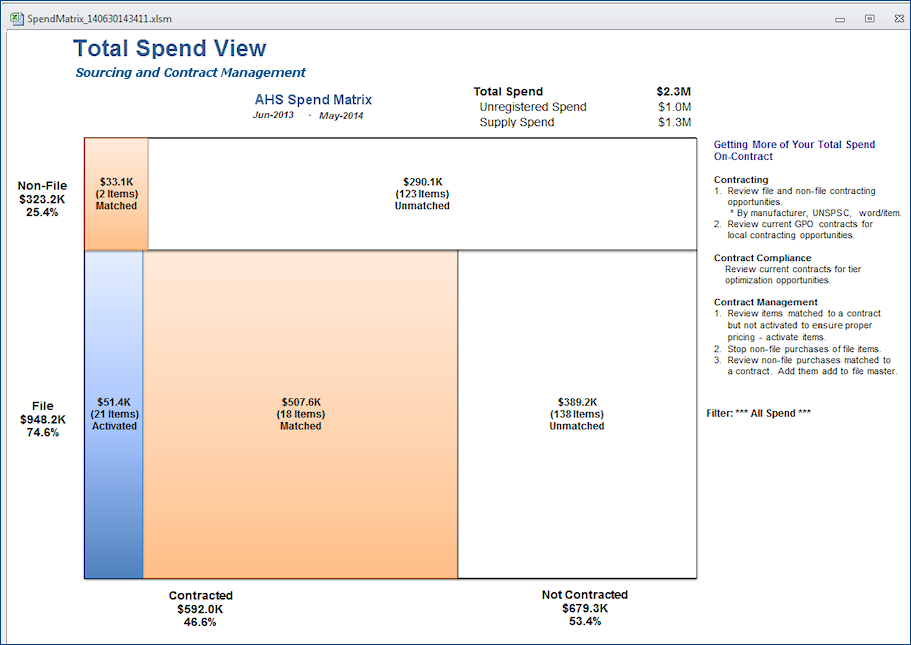The width and height of the screenshot is (911, 645).
Task: Close the SpendMatrix workbook window
Action: [895, 18]
